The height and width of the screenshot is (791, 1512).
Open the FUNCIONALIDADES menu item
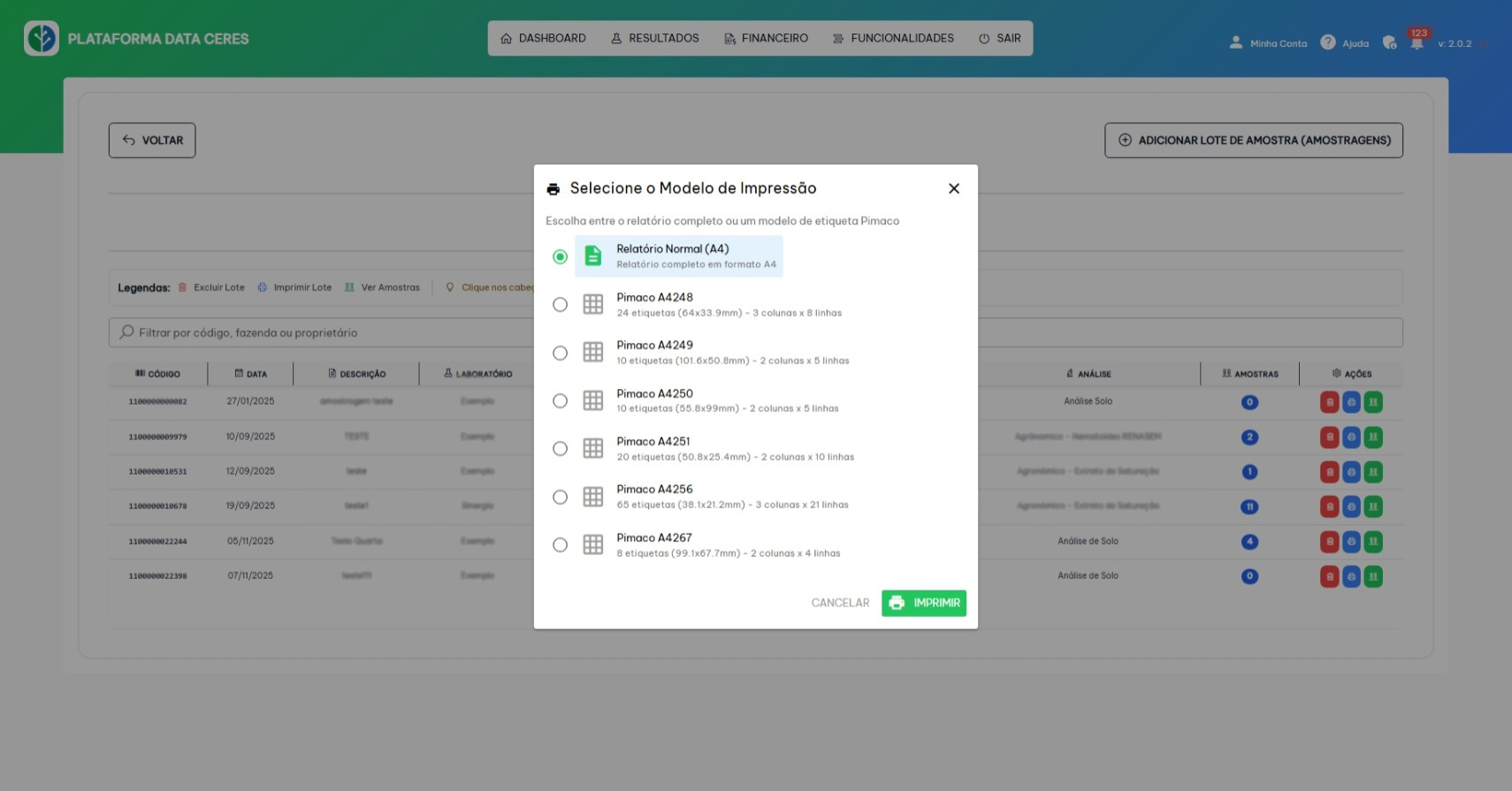click(x=893, y=38)
